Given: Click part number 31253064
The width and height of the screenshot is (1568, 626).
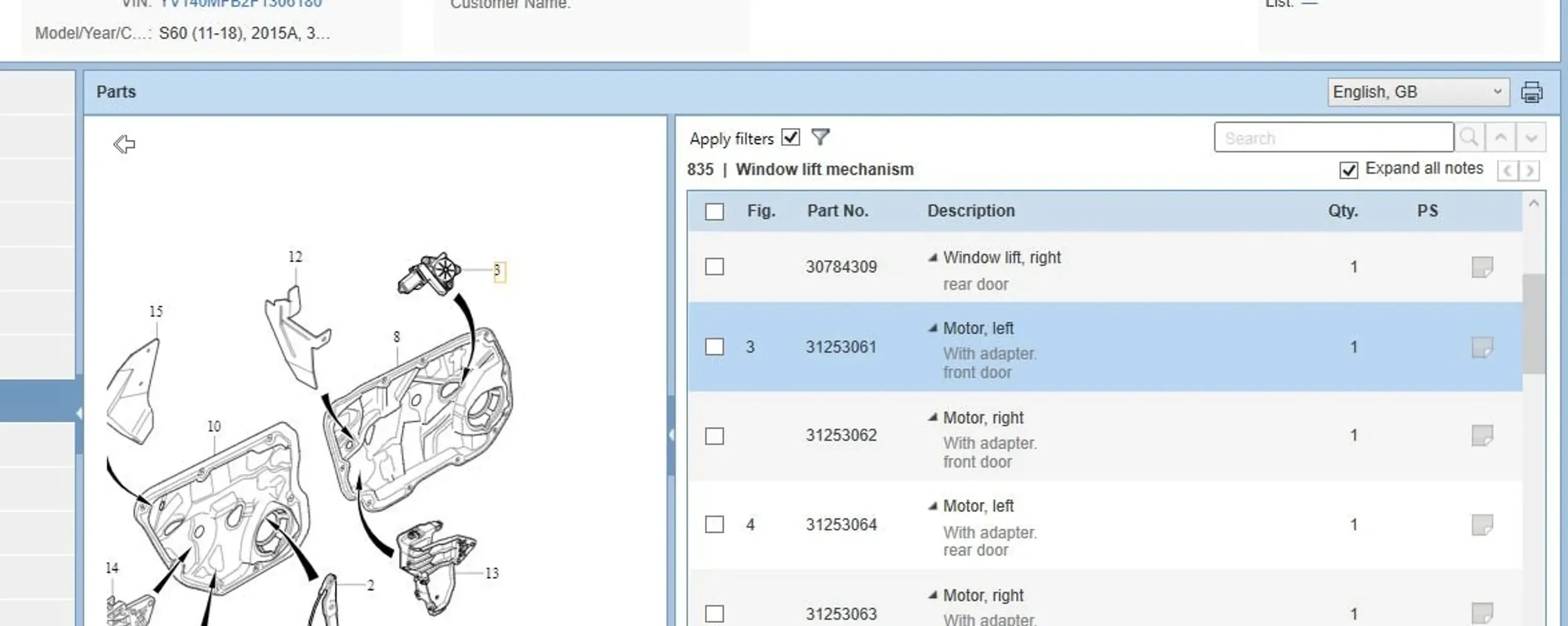Looking at the screenshot, I should 841,524.
